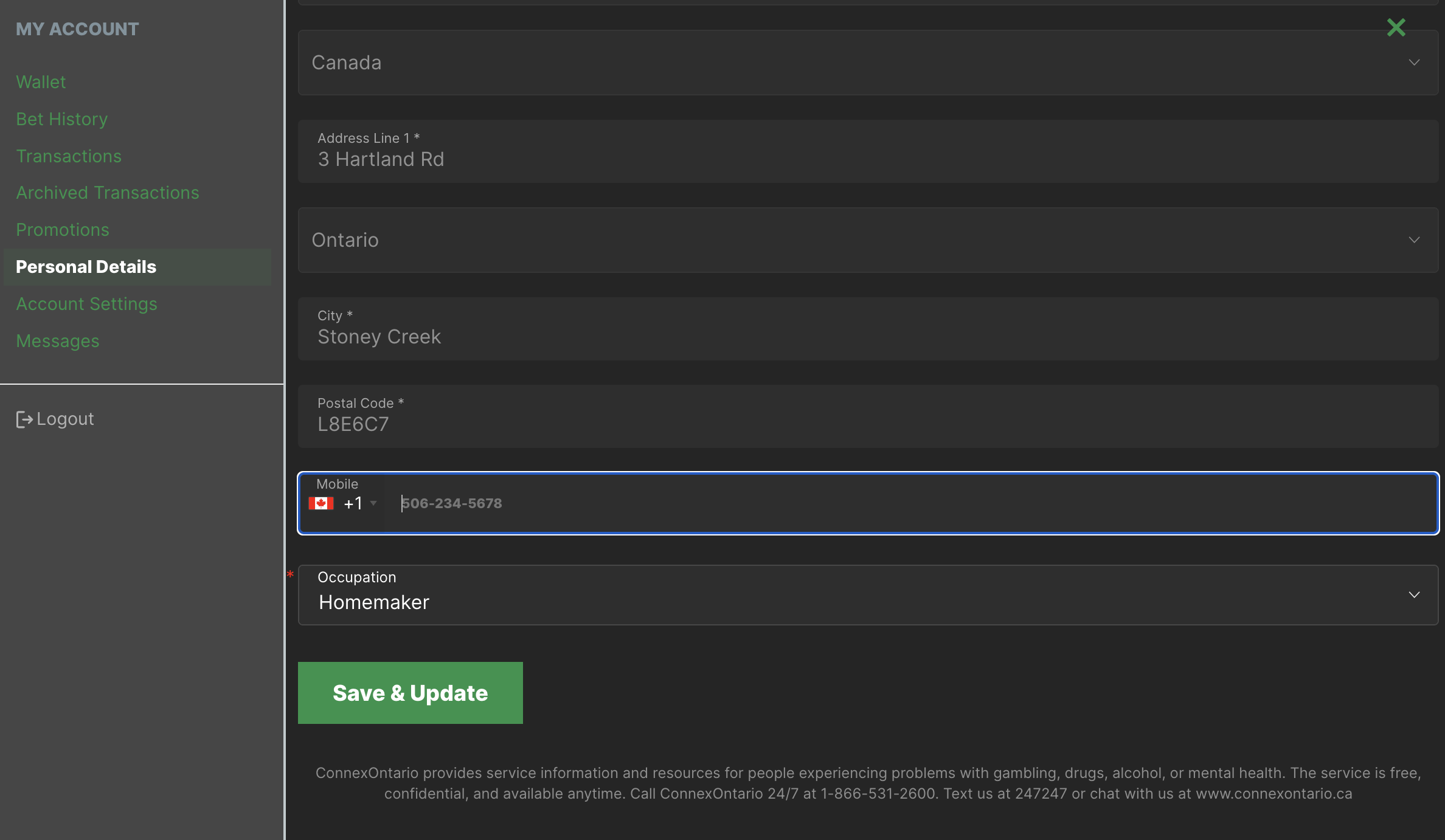
Task: Expand the Ontario province dropdown
Action: pos(868,240)
